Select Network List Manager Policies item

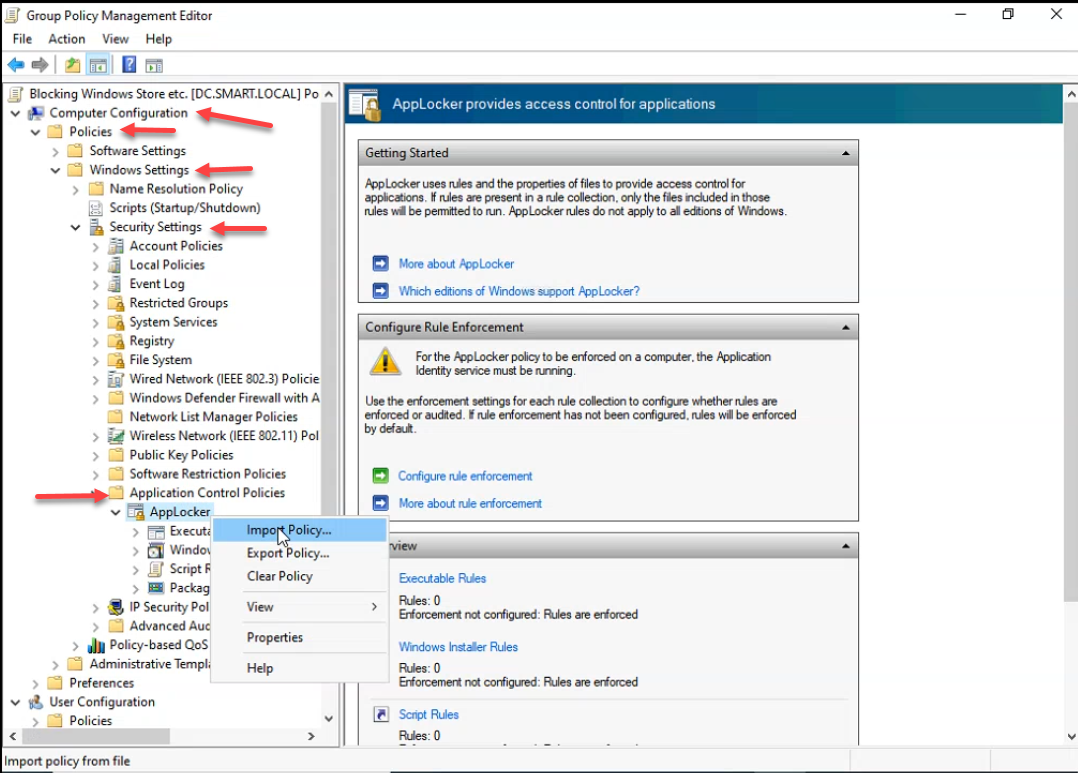[x=213, y=417]
